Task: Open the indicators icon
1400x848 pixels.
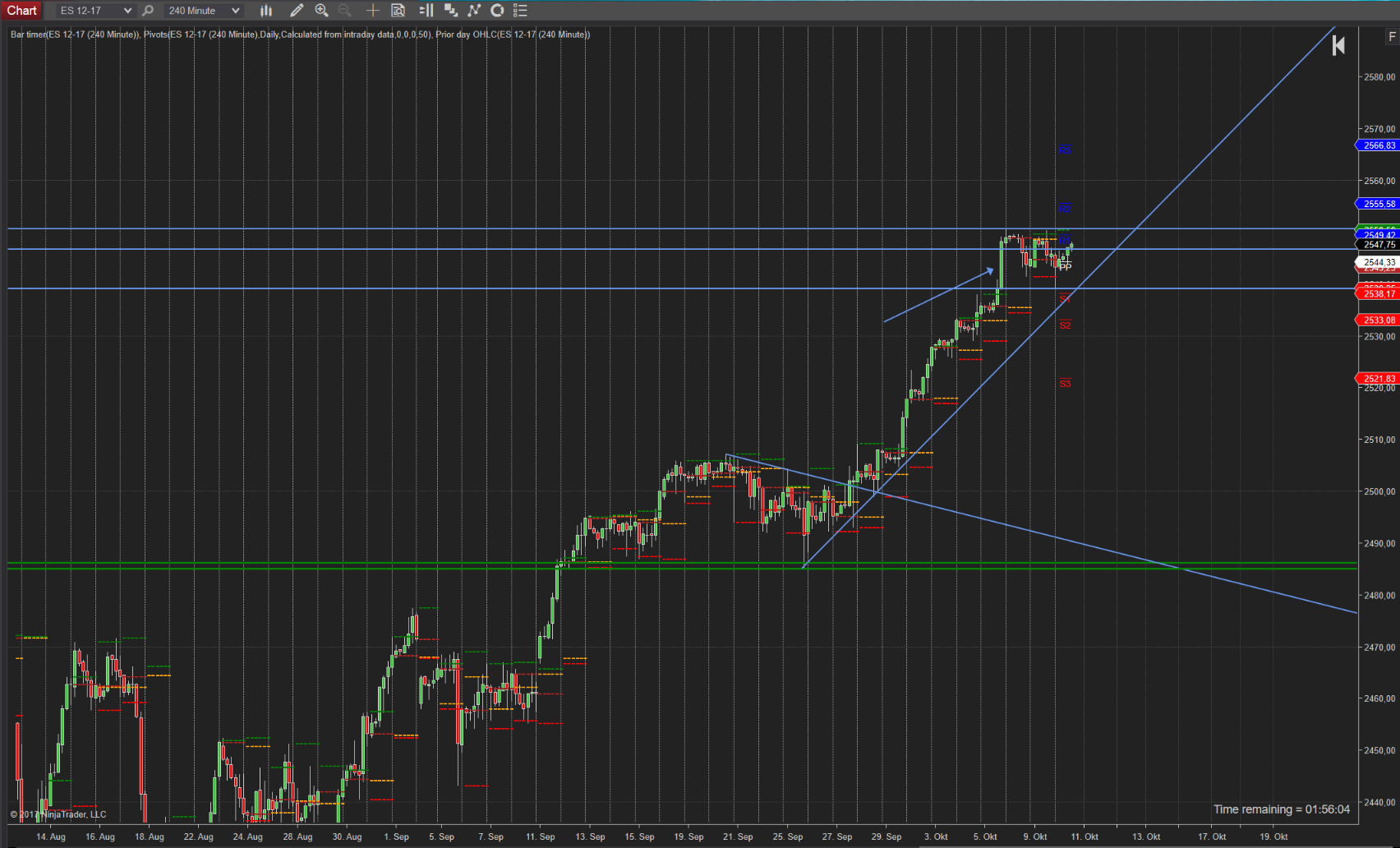Action: (x=474, y=11)
